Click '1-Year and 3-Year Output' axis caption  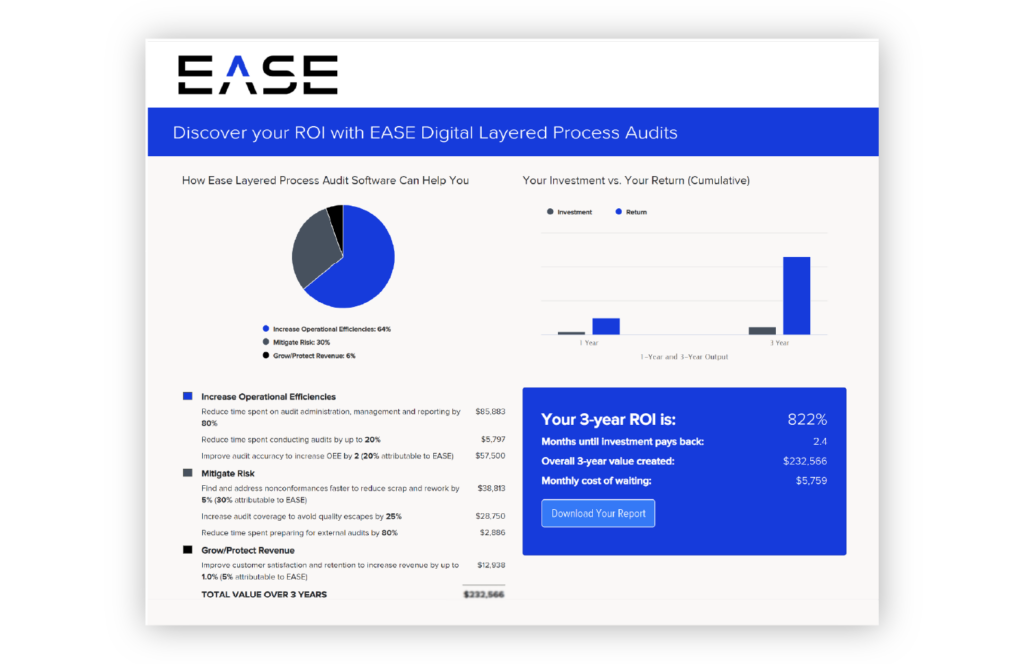point(684,356)
